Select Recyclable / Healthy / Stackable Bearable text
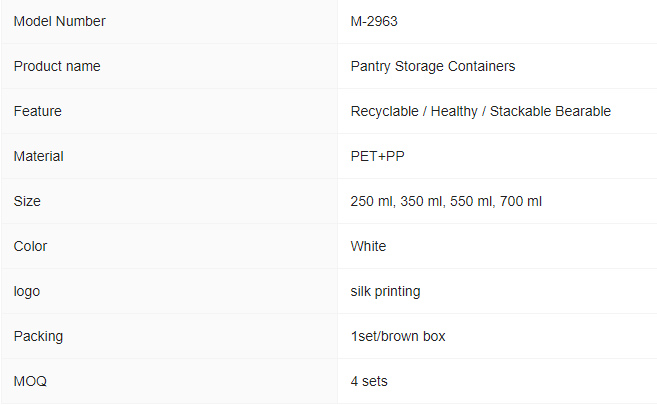 point(481,111)
